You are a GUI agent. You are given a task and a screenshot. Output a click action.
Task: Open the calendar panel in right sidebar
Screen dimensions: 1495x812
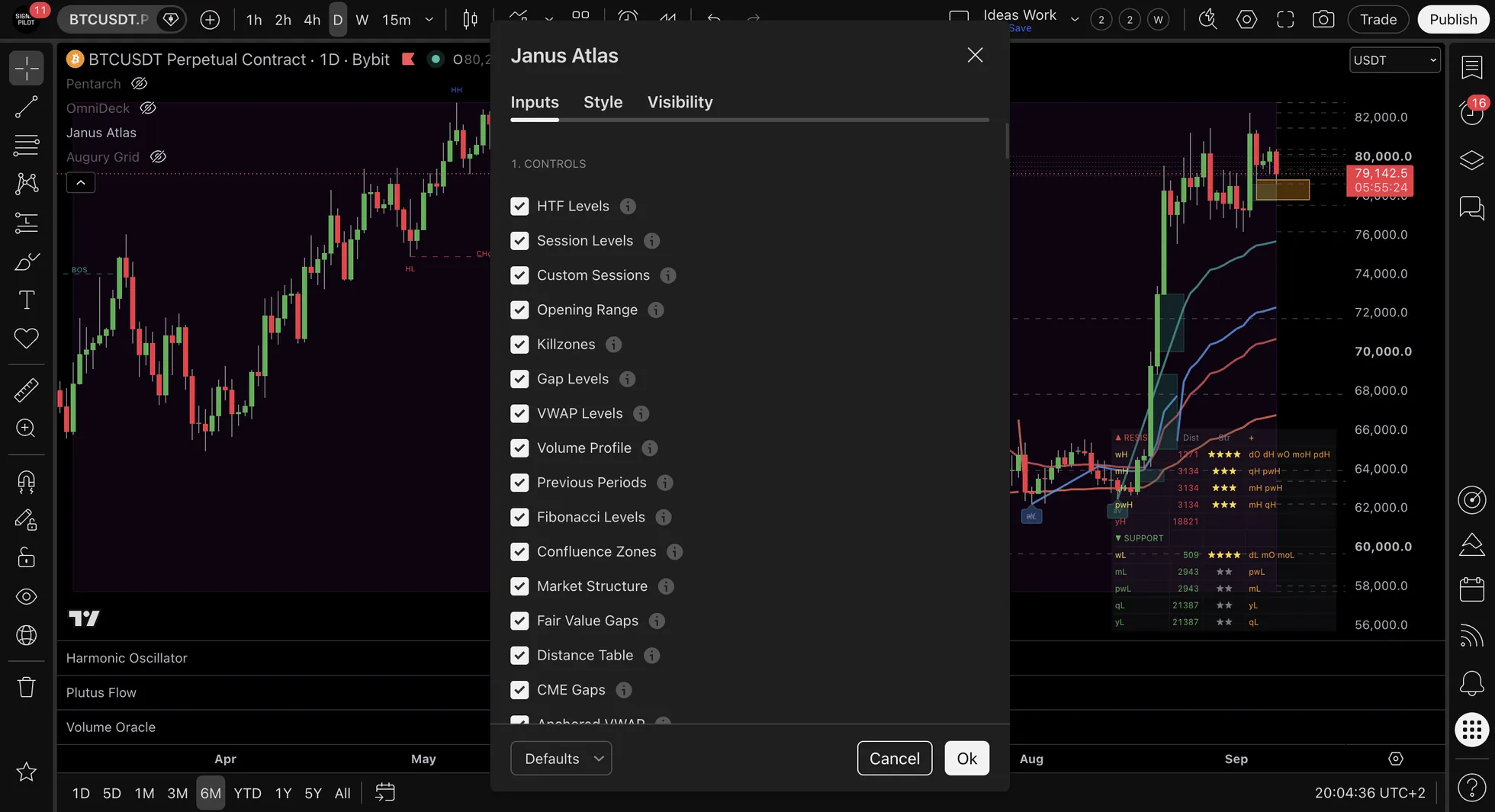(x=1471, y=589)
